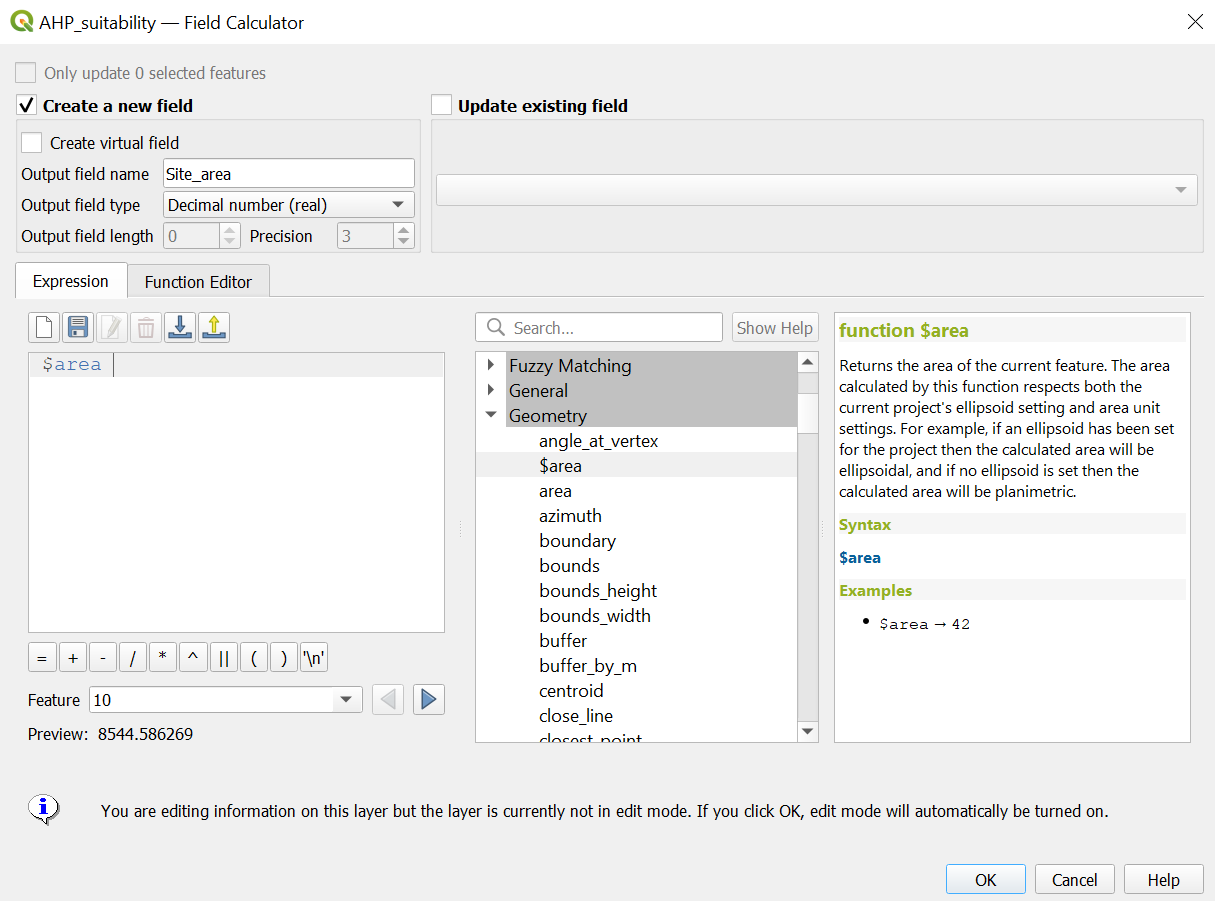Click the OK button
This screenshot has height=901, width=1215.
[985, 880]
